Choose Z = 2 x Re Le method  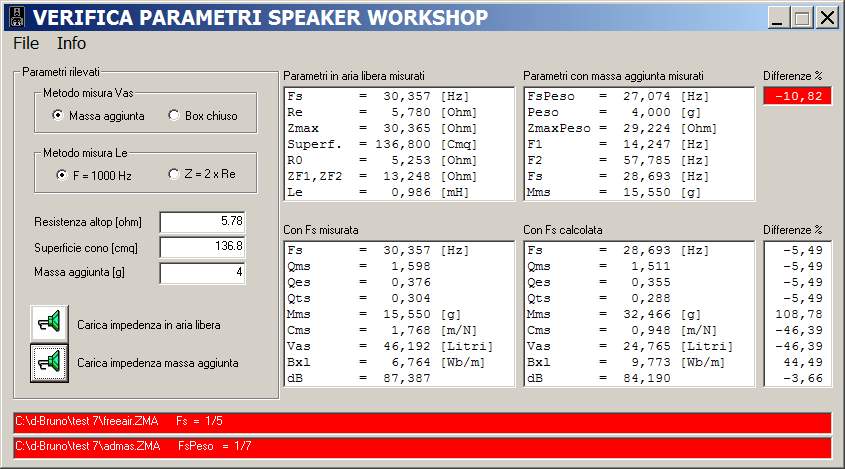point(202,174)
